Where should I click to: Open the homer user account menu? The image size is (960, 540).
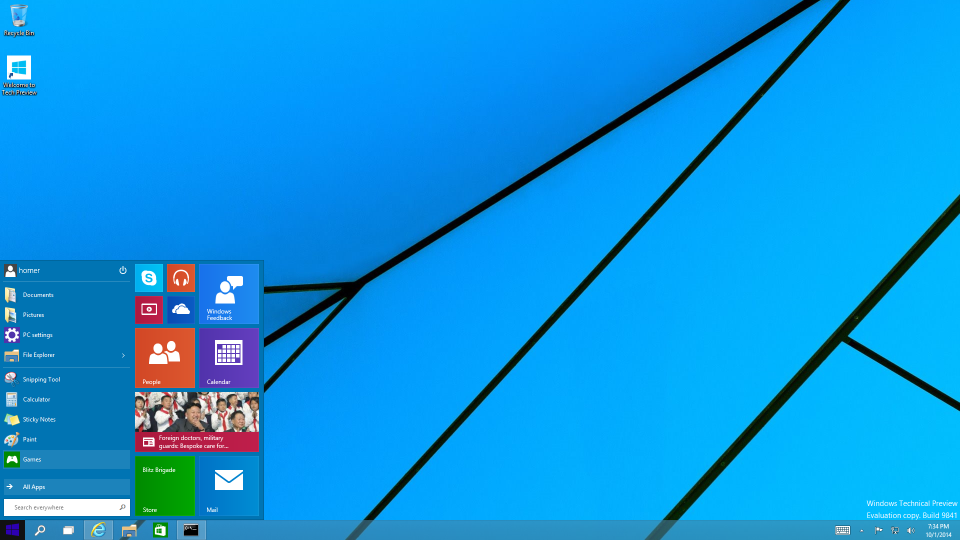[x=22, y=271]
